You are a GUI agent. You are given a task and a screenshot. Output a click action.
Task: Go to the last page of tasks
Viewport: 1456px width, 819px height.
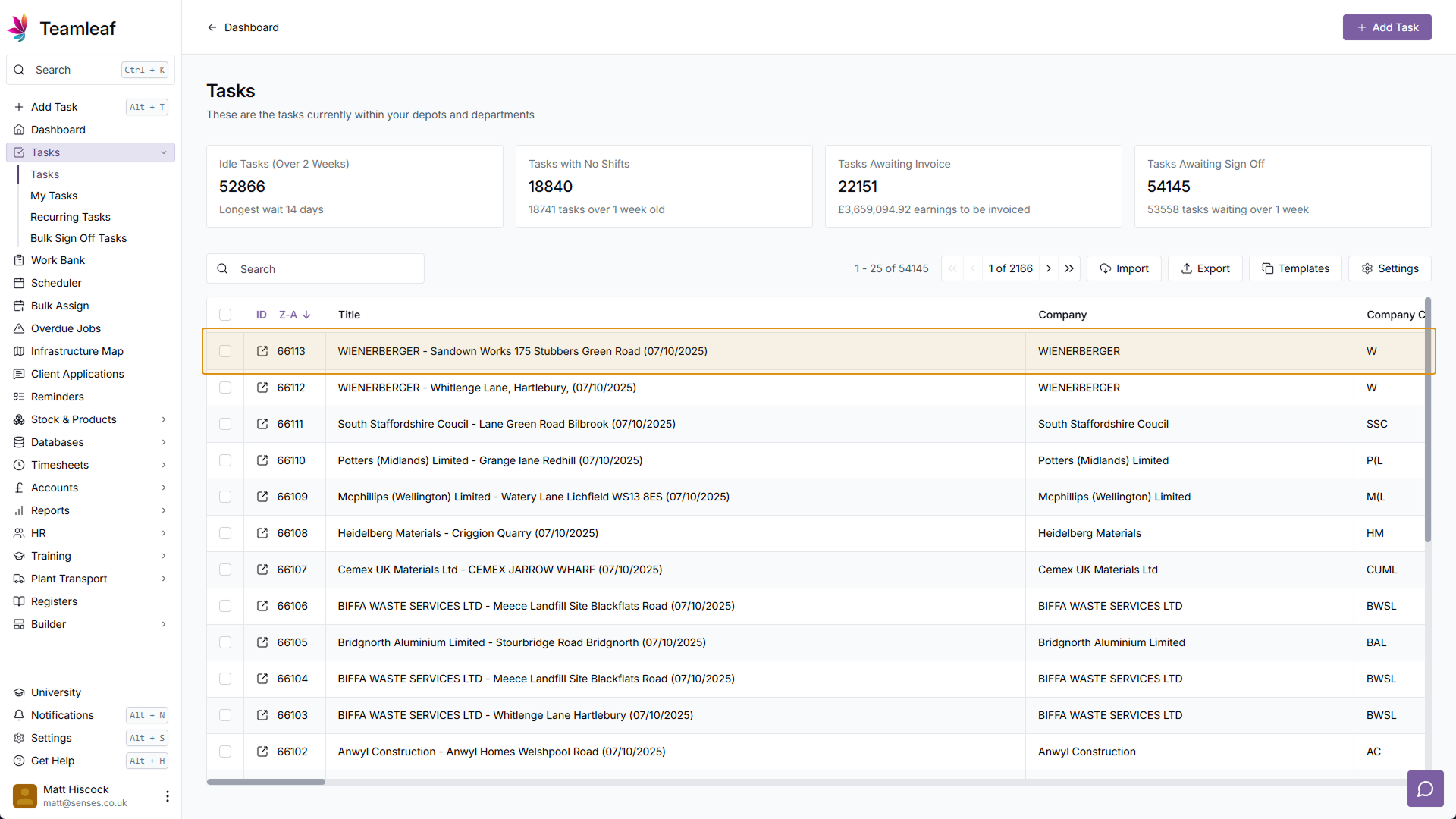1069,268
